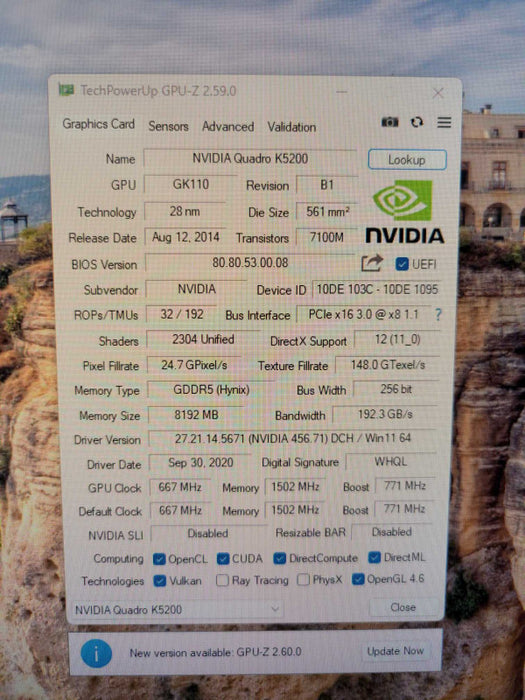Click the GPU Clock row Memory 1502 MHz

[295, 487]
